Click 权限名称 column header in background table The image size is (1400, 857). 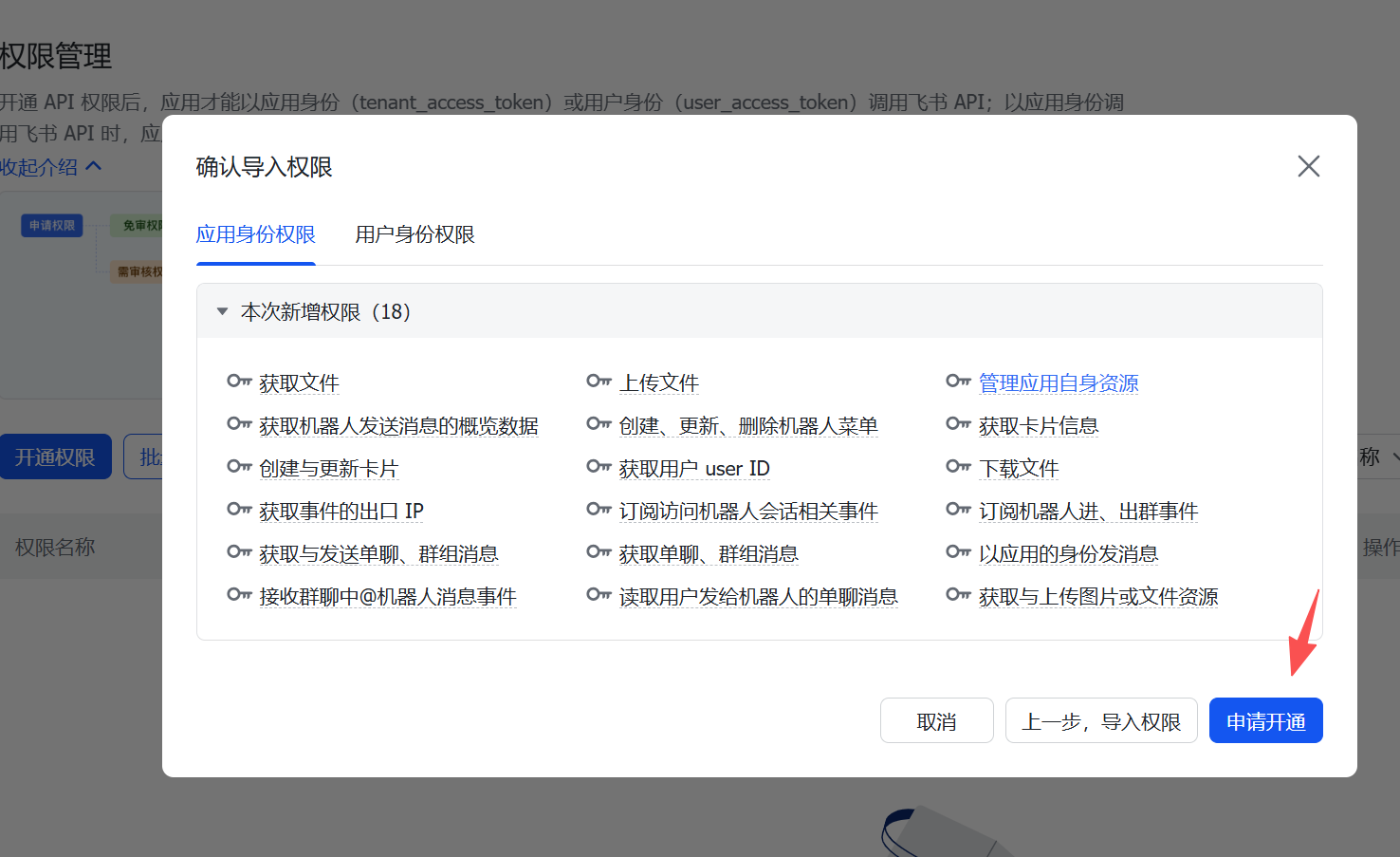coord(55,547)
